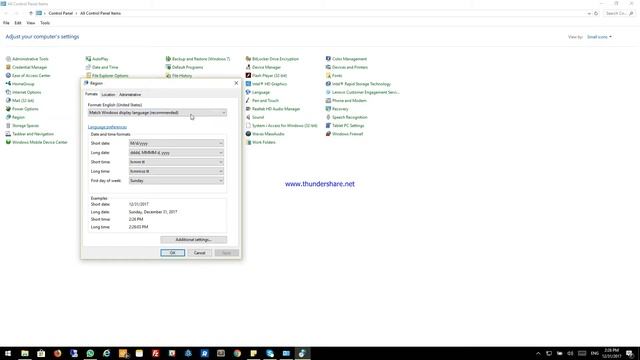Click Cancel in Region dialog
640x360 pixels.
(x=200, y=253)
